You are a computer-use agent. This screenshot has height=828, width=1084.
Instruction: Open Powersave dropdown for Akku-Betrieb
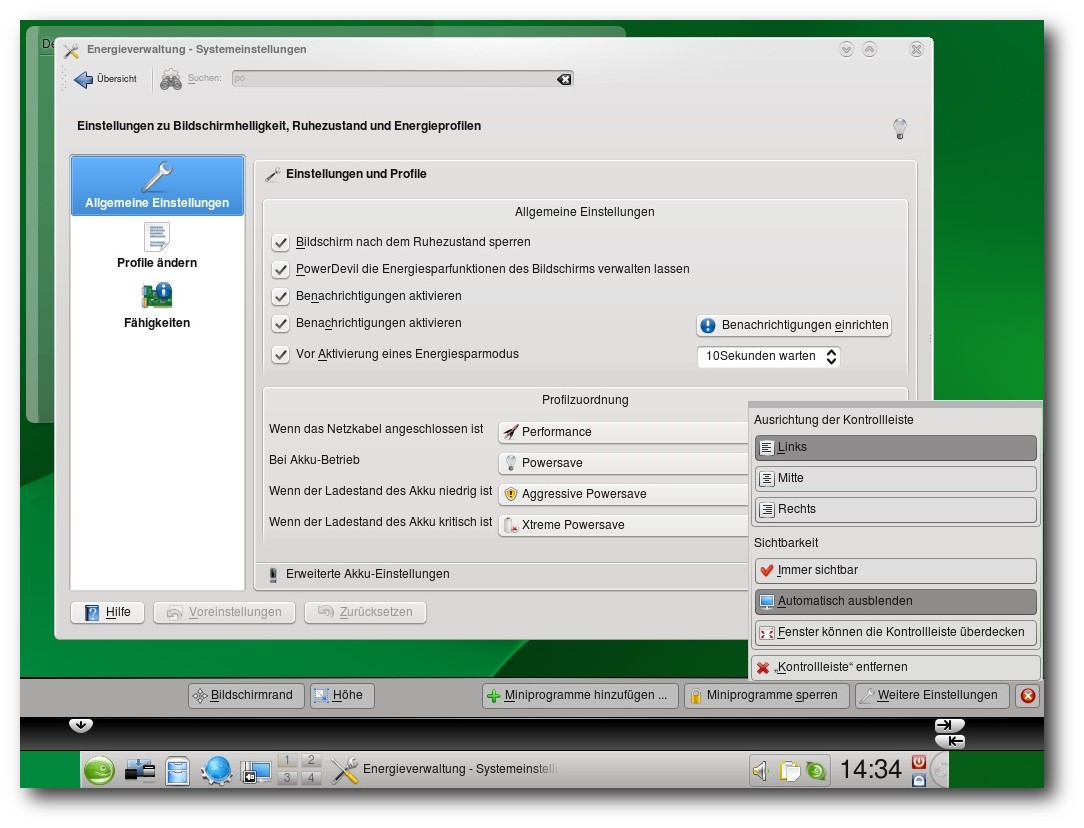623,463
